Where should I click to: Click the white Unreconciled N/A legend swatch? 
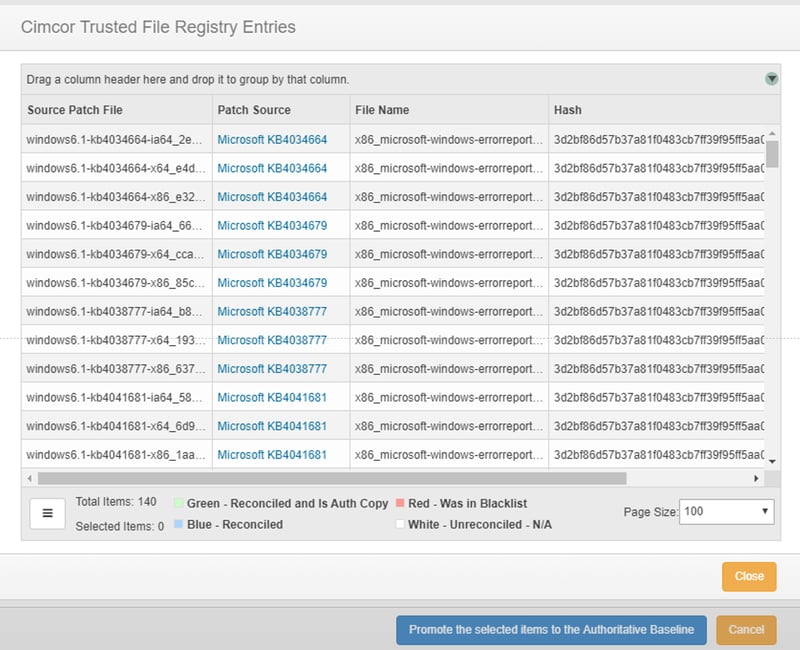[400, 524]
